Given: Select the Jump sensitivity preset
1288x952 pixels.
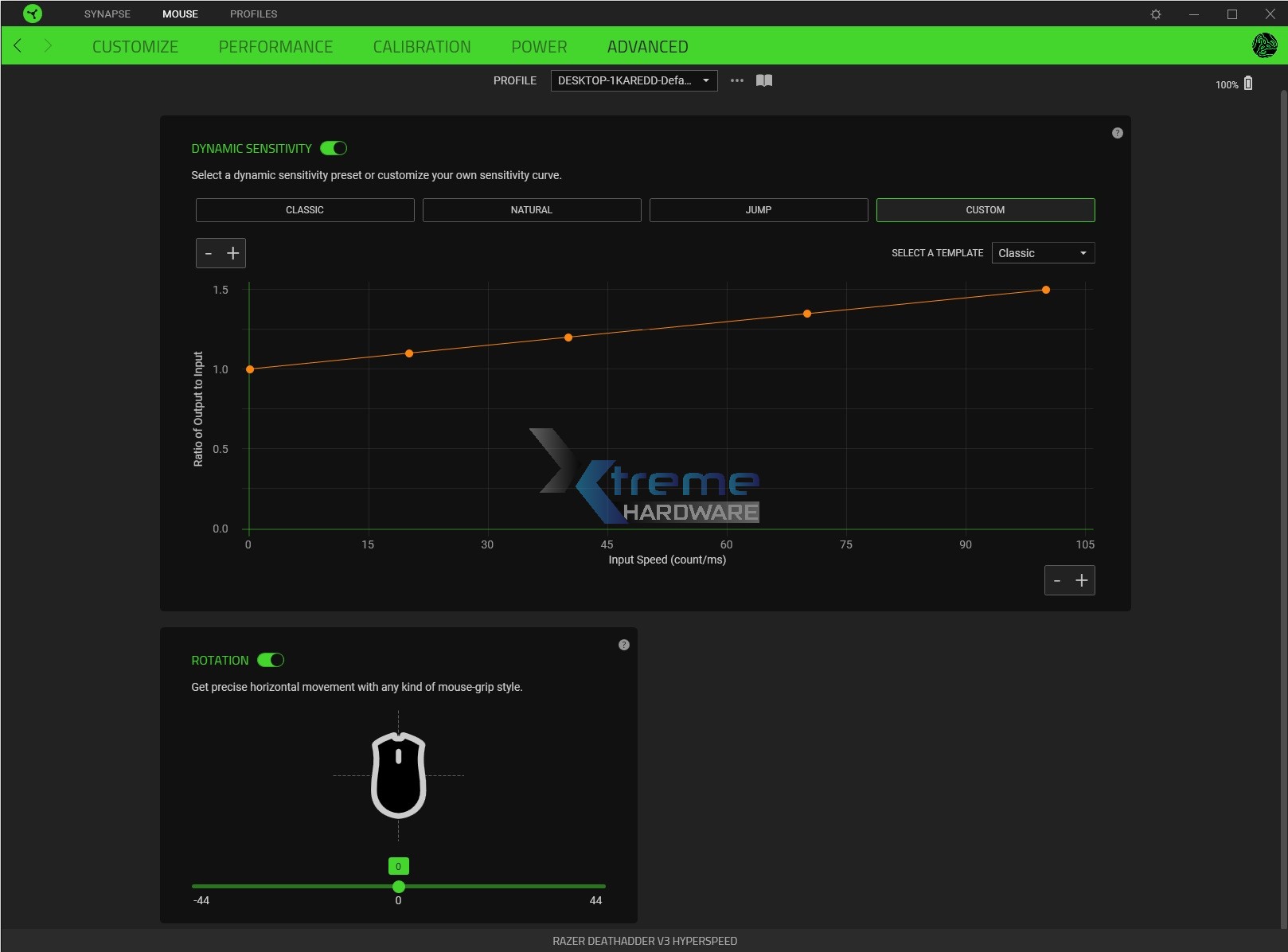Looking at the screenshot, I should [758, 210].
